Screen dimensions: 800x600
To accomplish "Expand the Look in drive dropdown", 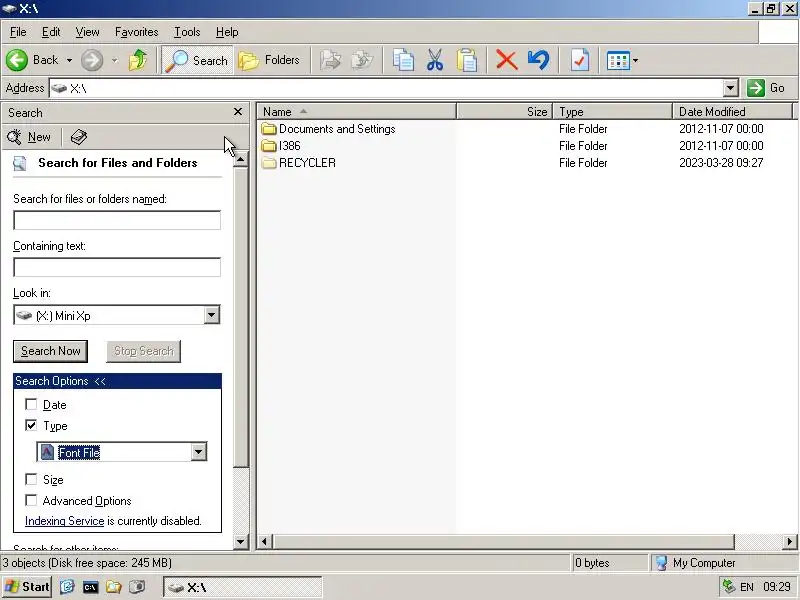I will coord(212,315).
